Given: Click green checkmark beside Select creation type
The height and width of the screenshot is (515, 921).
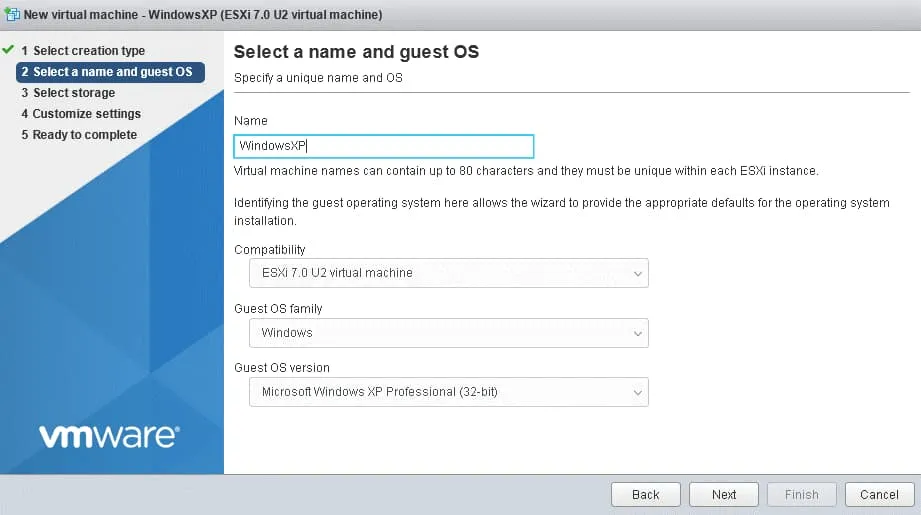Looking at the screenshot, I should pyautogui.click(x=9, y=50).
